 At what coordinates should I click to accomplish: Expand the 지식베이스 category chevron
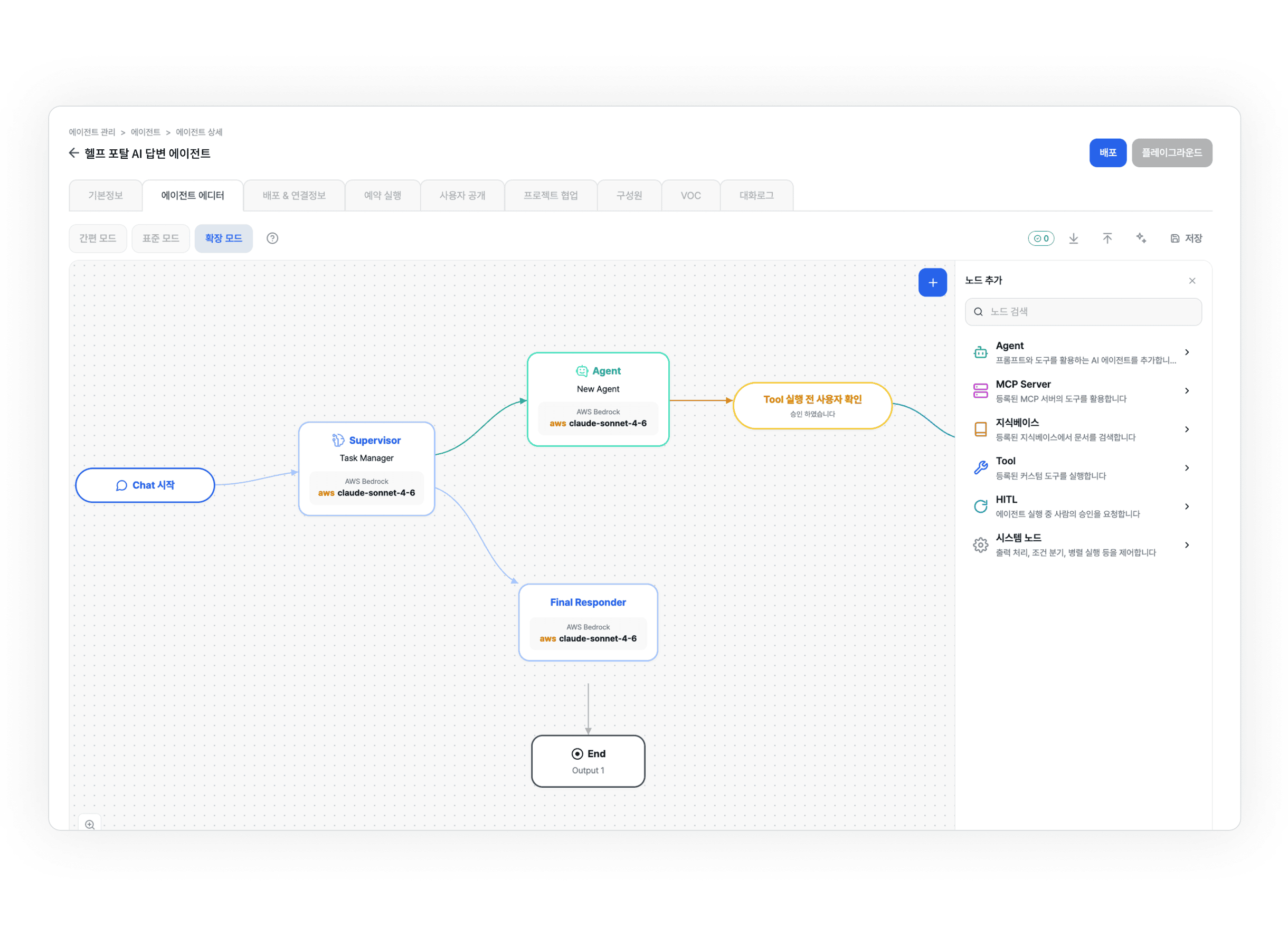tap(1187, 429)
